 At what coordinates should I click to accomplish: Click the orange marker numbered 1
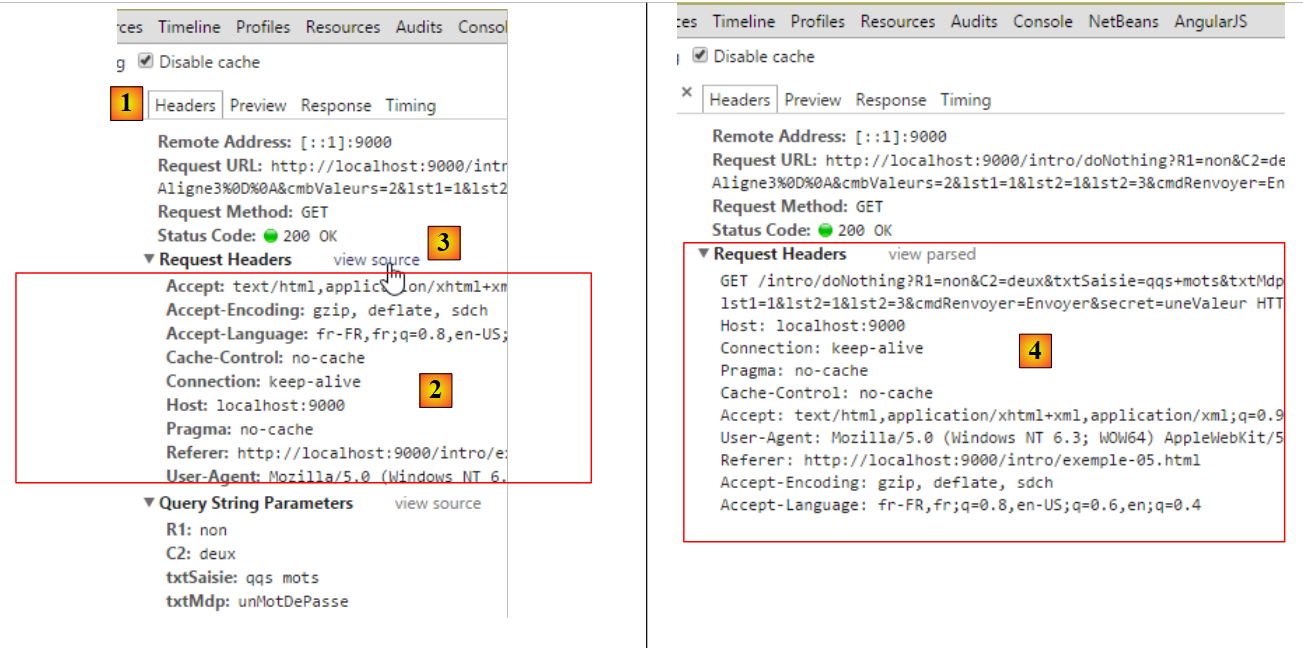[125, 103]
